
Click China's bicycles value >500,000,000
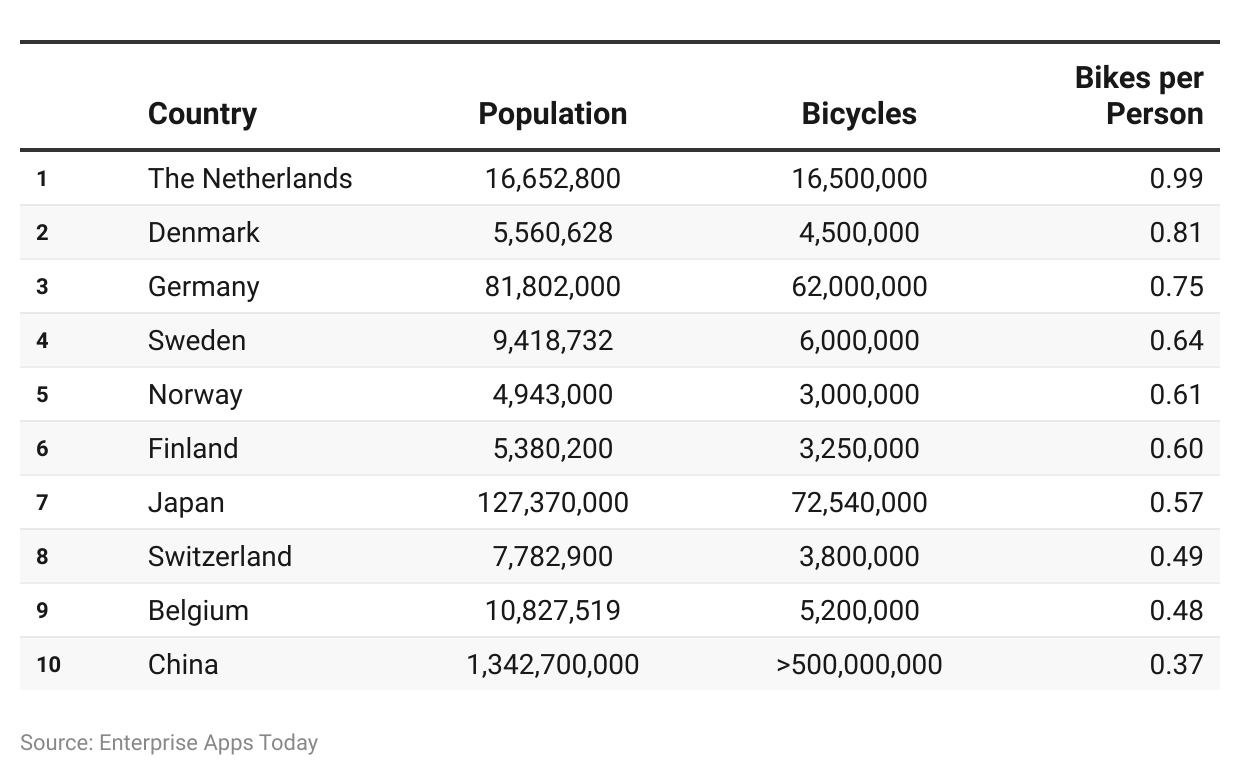(859, 664)
